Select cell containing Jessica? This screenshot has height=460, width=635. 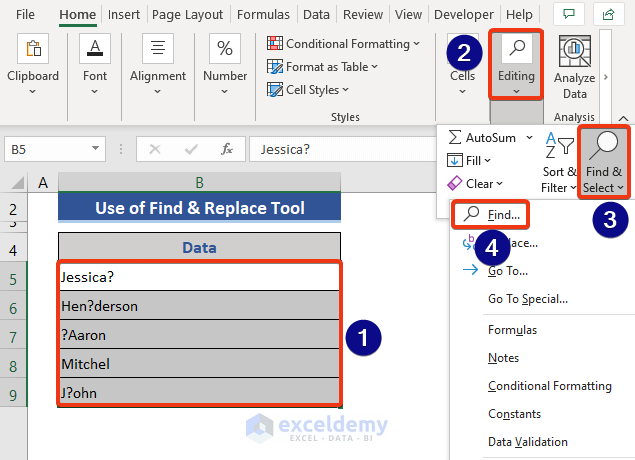point(199,277)
